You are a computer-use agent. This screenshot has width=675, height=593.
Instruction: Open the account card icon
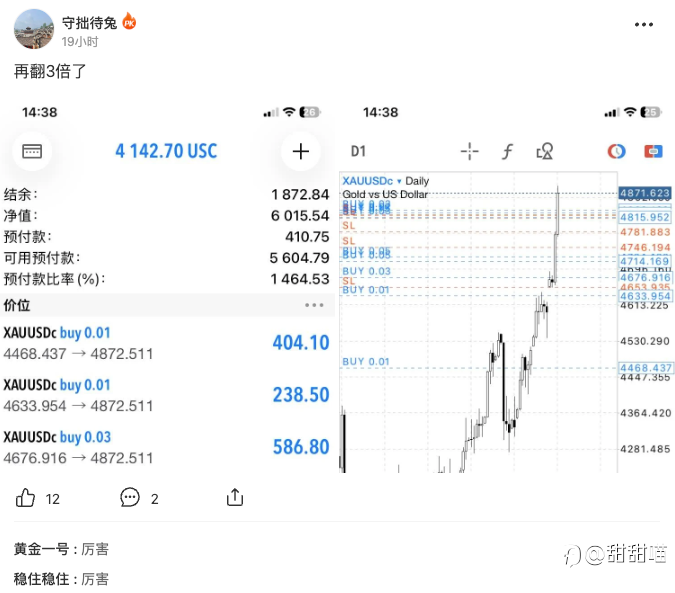tap(32, 151)
